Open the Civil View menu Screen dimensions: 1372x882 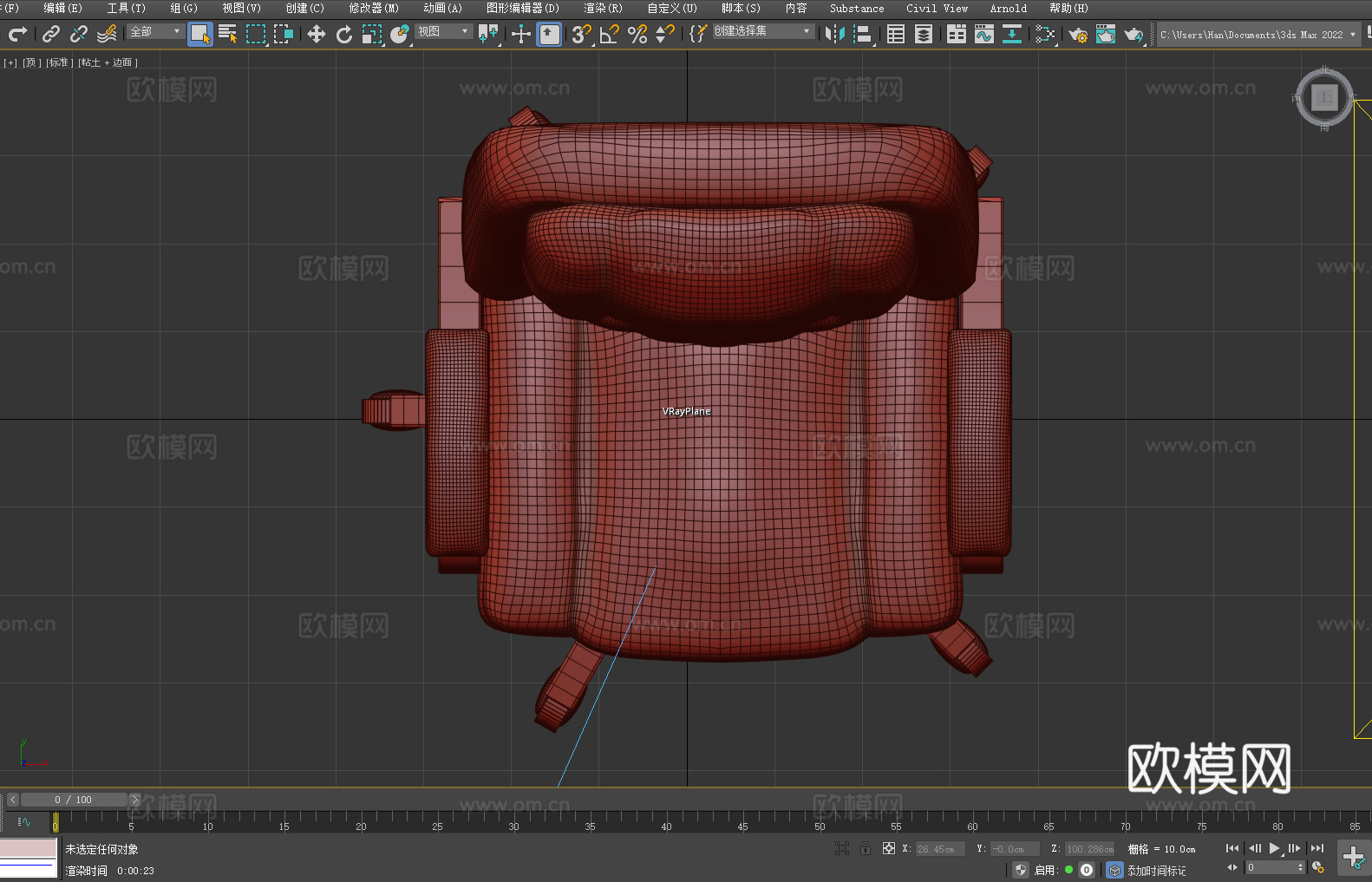click(x=938, y=8)
